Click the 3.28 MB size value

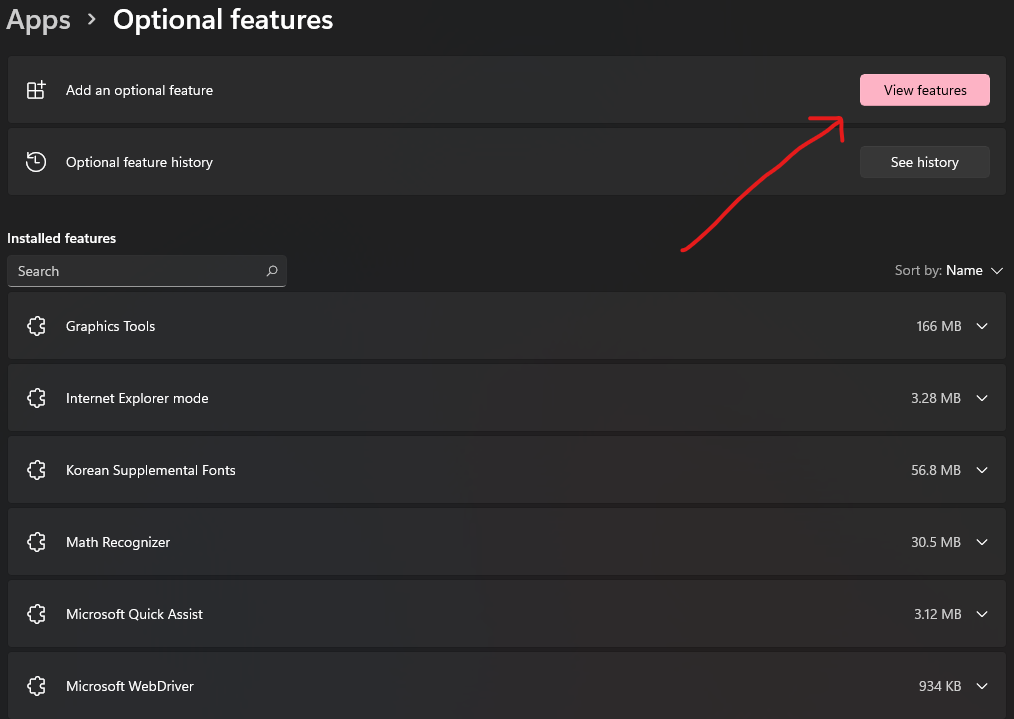tap(936, 398)
